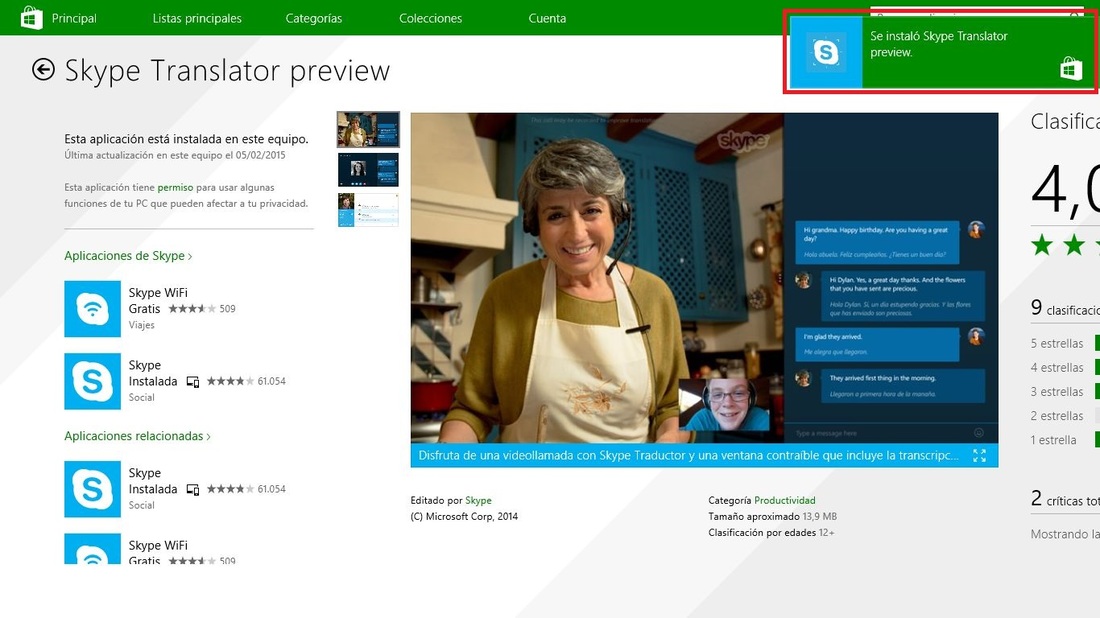Click the '4 estrellas' rating row
Screen dimensions: 1100x618
pos(1064,367)
